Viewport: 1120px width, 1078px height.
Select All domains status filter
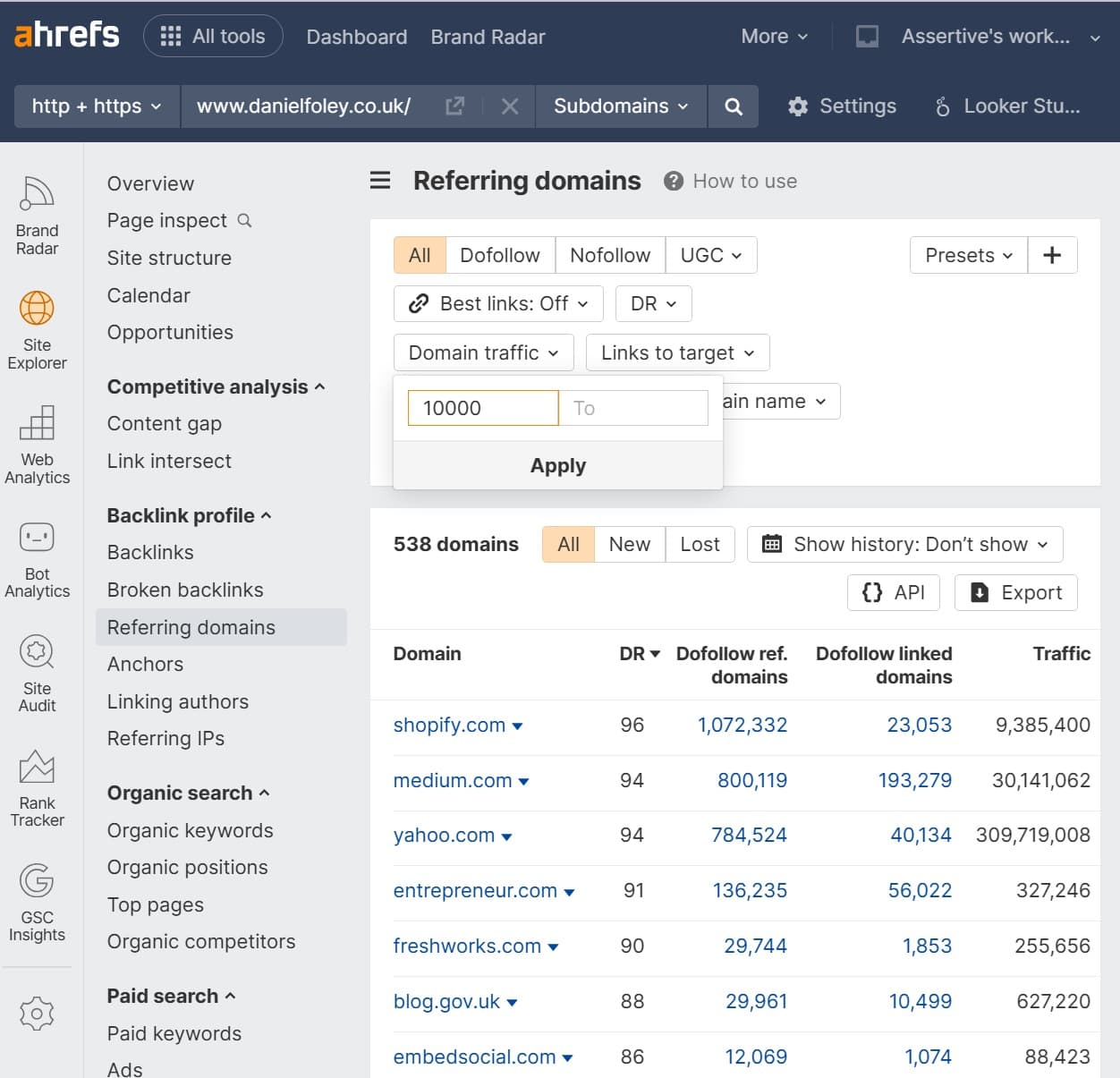[x=568, y=544]
